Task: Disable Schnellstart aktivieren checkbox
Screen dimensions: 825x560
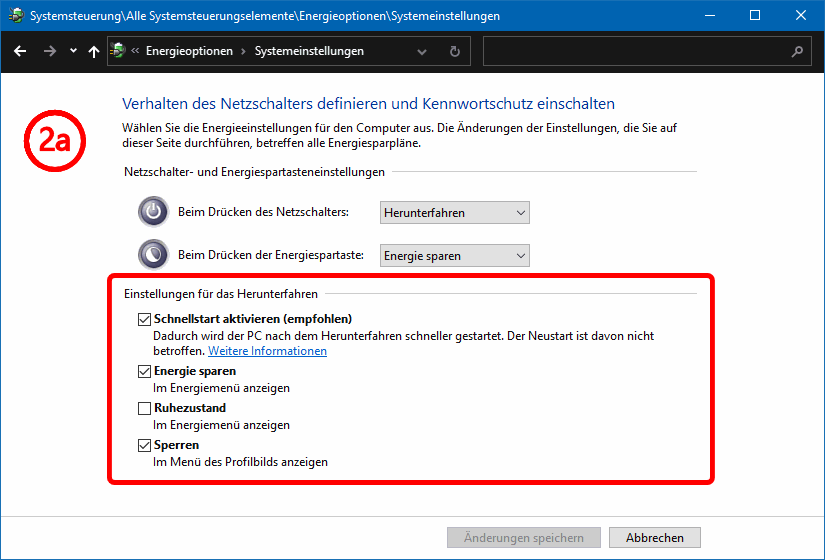Action: (145, 319)
